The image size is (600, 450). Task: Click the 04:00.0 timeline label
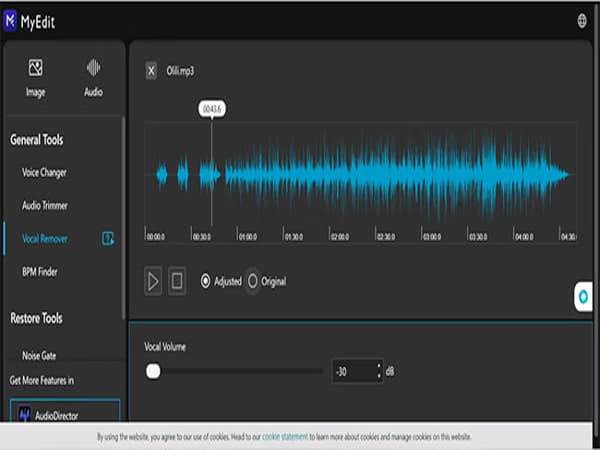(x=524, y=237)
